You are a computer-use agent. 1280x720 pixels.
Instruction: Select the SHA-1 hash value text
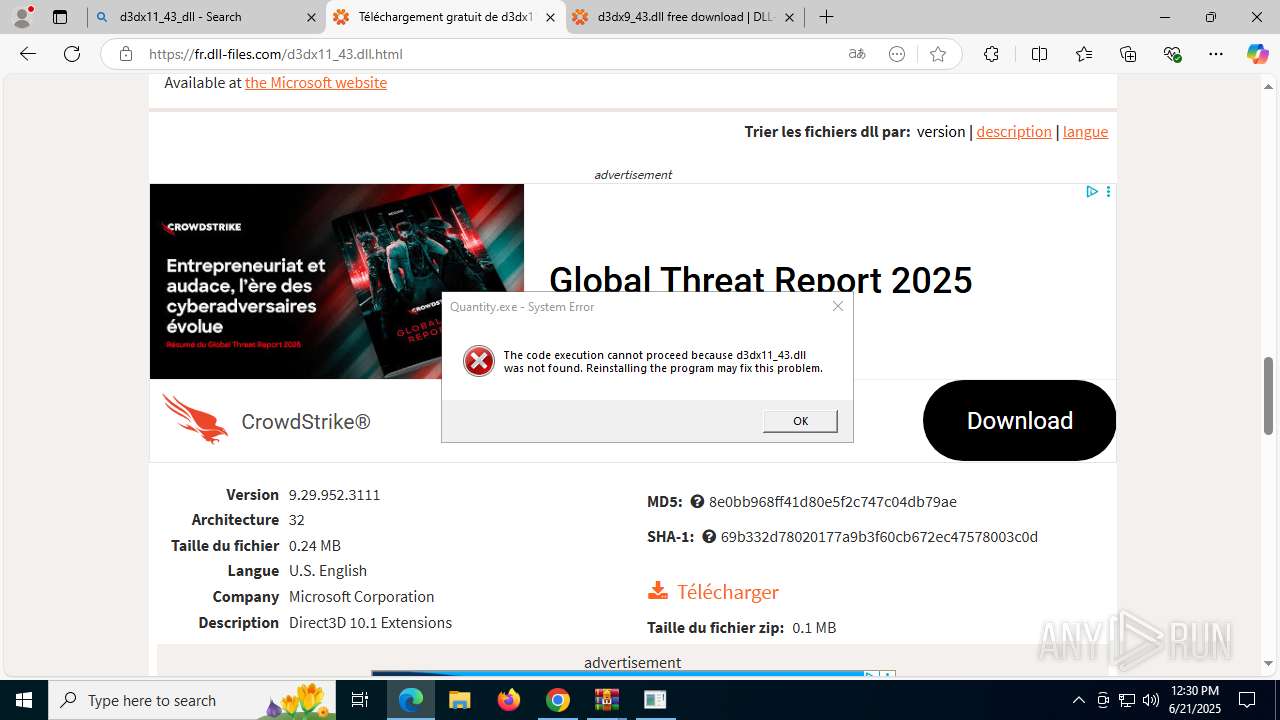879,537
